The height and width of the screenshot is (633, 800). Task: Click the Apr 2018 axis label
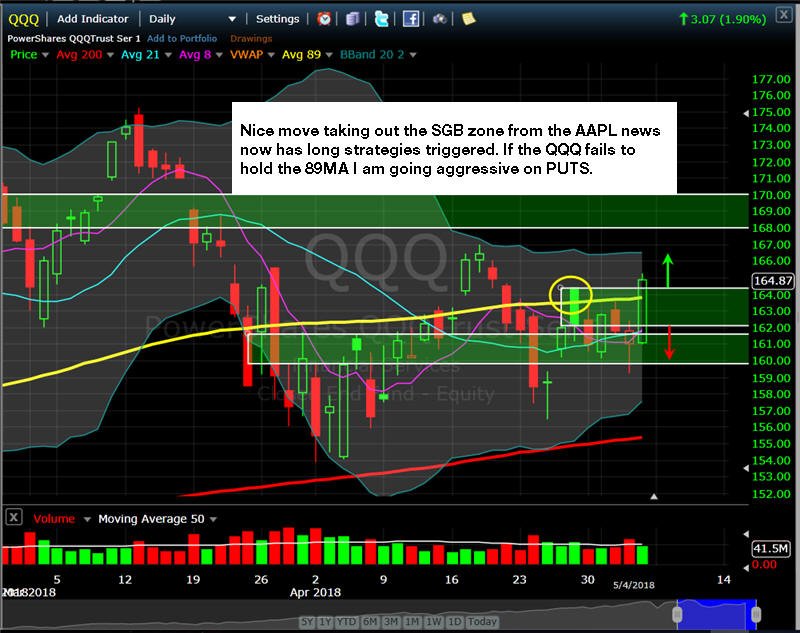pyautogui.click(x=315, y=592)
